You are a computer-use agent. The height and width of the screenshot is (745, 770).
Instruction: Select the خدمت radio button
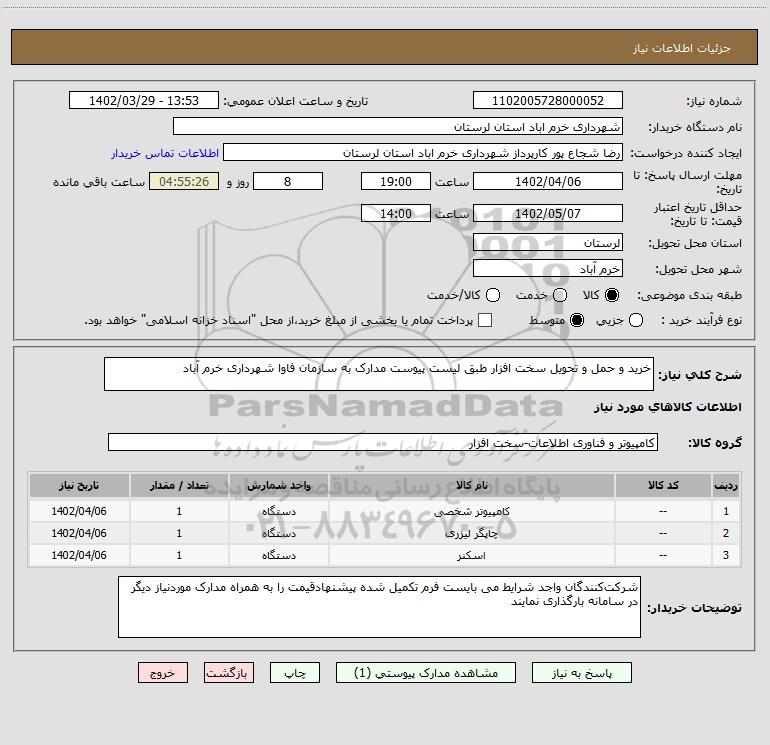560,295
